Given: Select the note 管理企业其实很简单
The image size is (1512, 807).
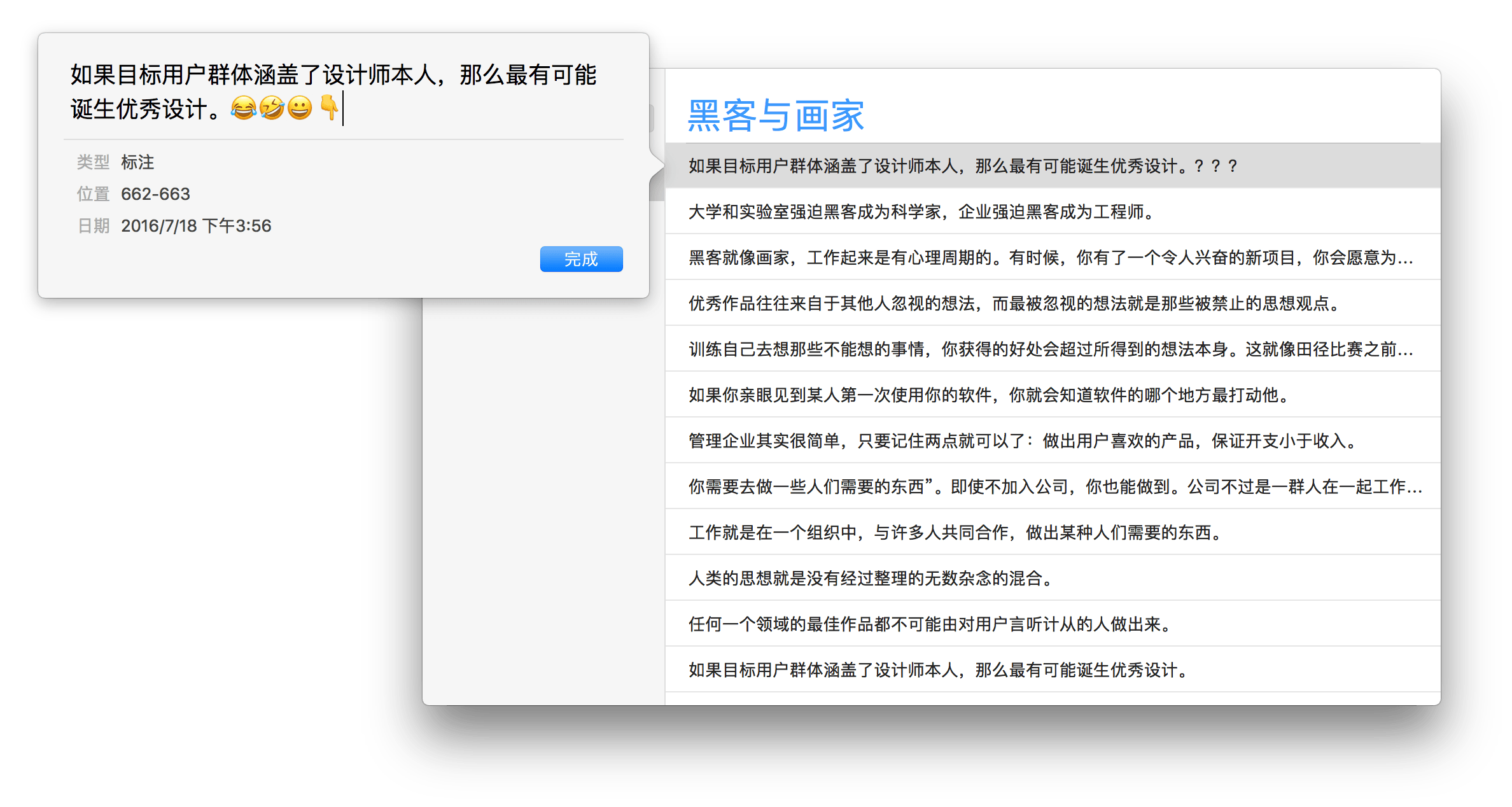Looking at the screenshot, I should tap(1053, 440).
